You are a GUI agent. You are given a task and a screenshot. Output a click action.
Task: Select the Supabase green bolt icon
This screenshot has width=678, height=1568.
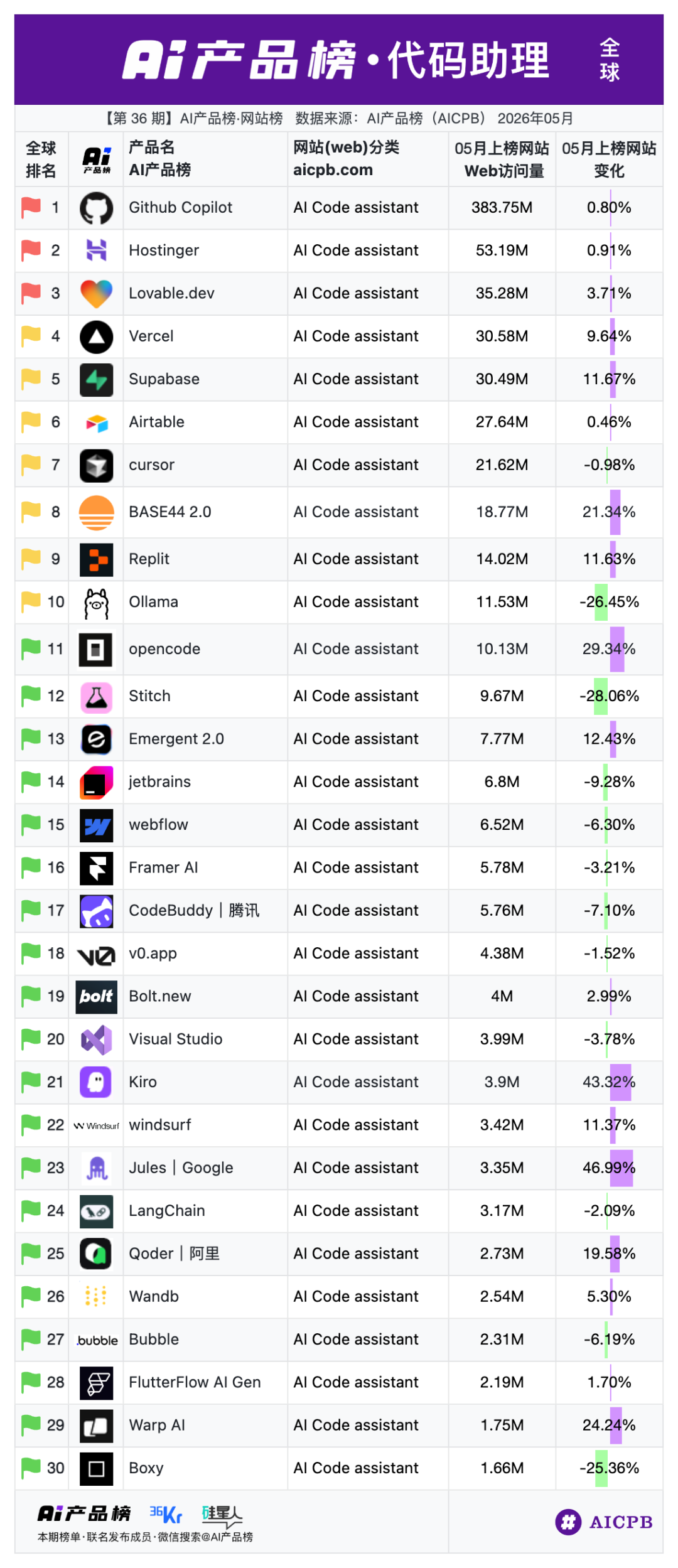96,379
